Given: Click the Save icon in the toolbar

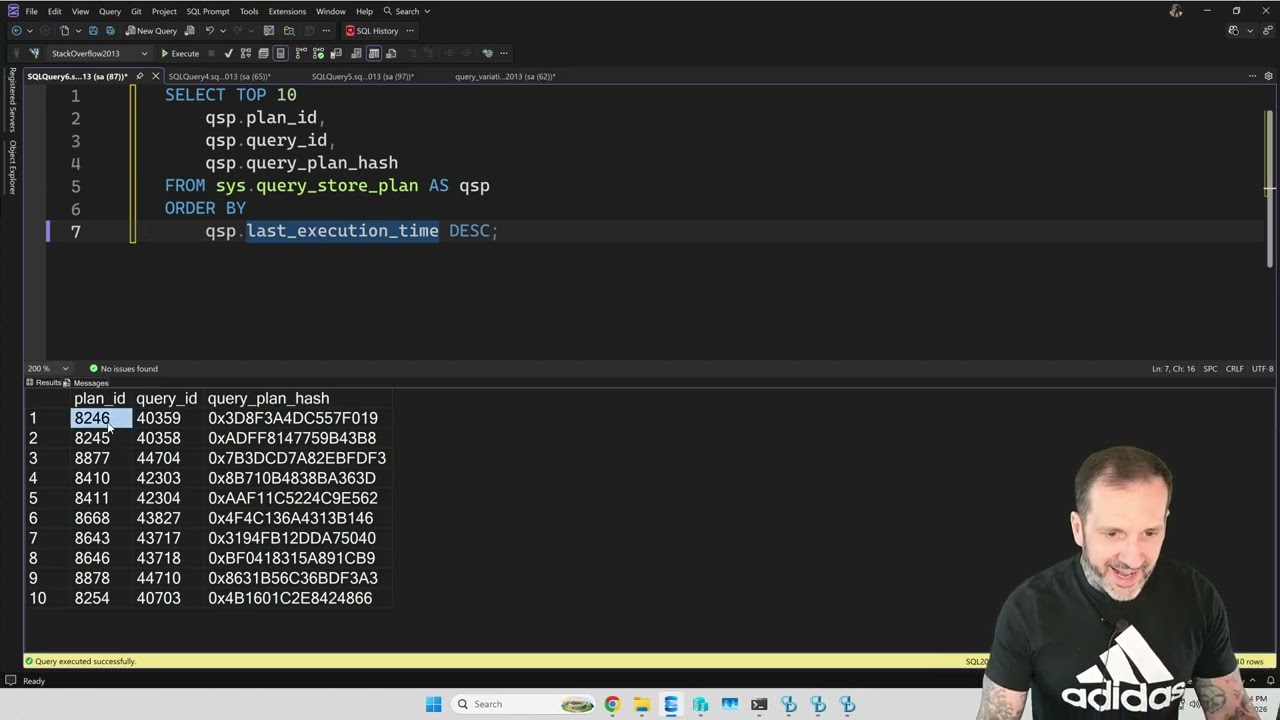Looking at the screenshot, I should 93,31.
